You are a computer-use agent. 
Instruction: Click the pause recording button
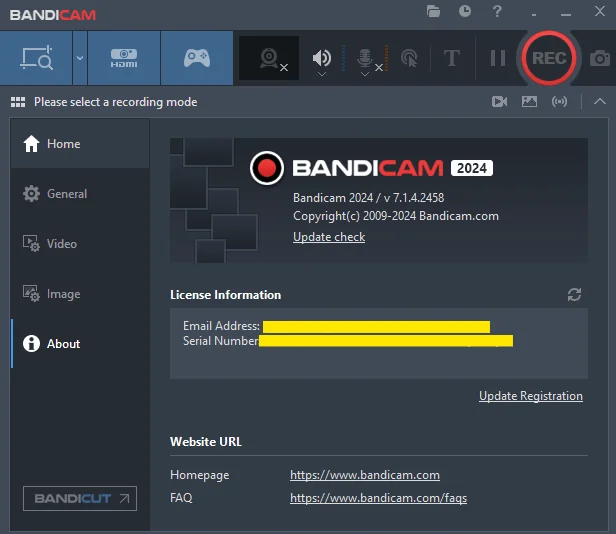(x=498, y=58)
